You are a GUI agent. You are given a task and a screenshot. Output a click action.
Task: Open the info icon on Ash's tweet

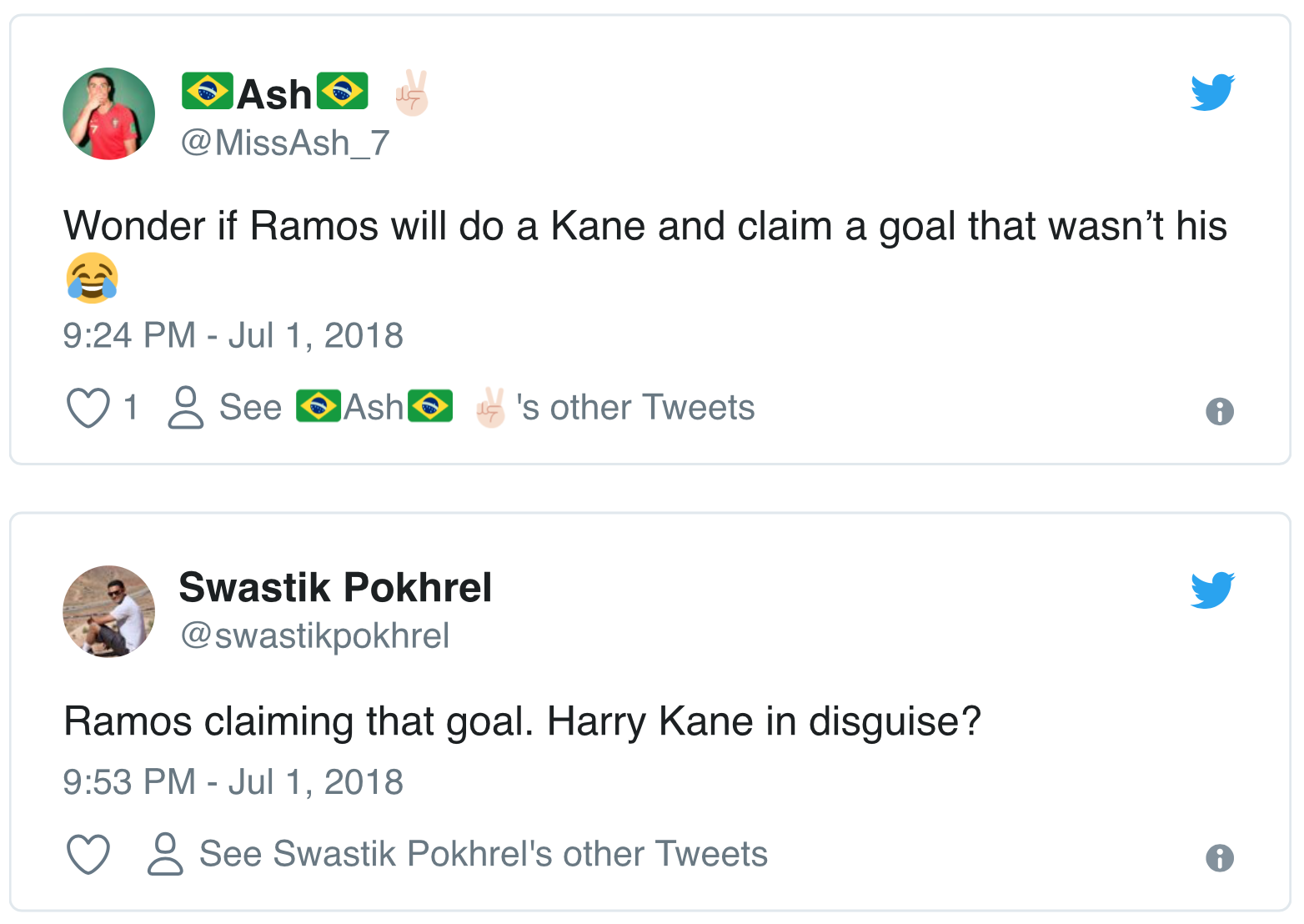click(x=1219, y=411)
